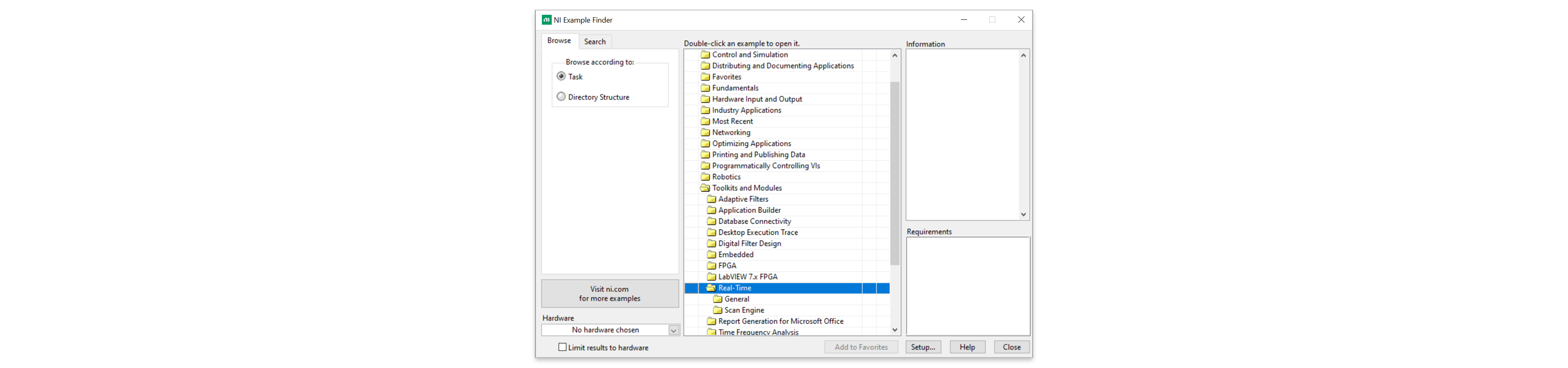Click the Add to Favorites button
This screenshot has height=368, width=1568.
[x=861, y=347]
